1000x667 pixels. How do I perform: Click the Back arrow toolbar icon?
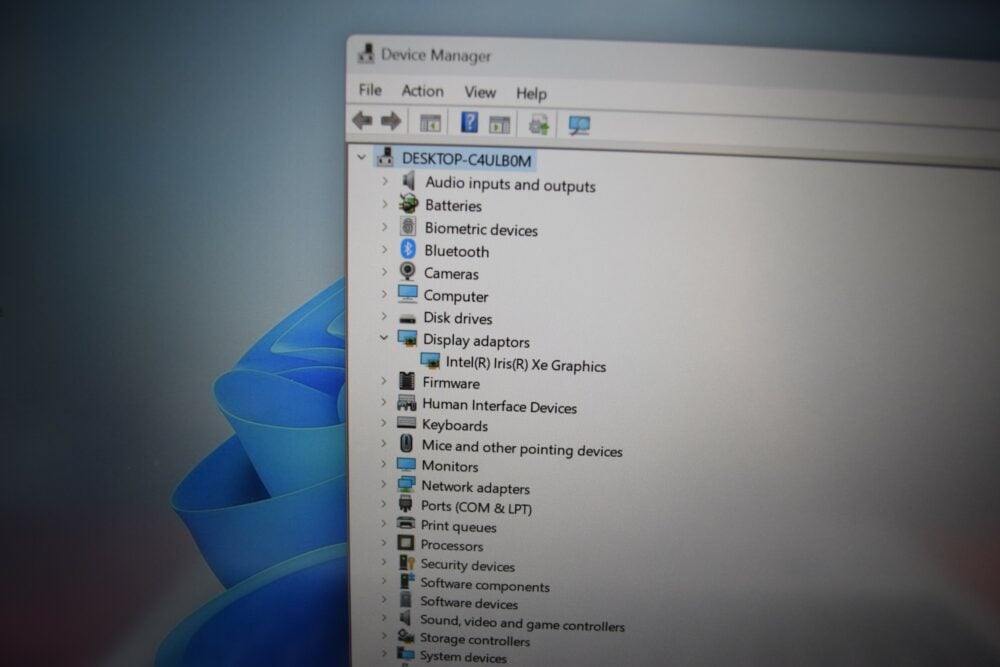click(x=362, y=120)
